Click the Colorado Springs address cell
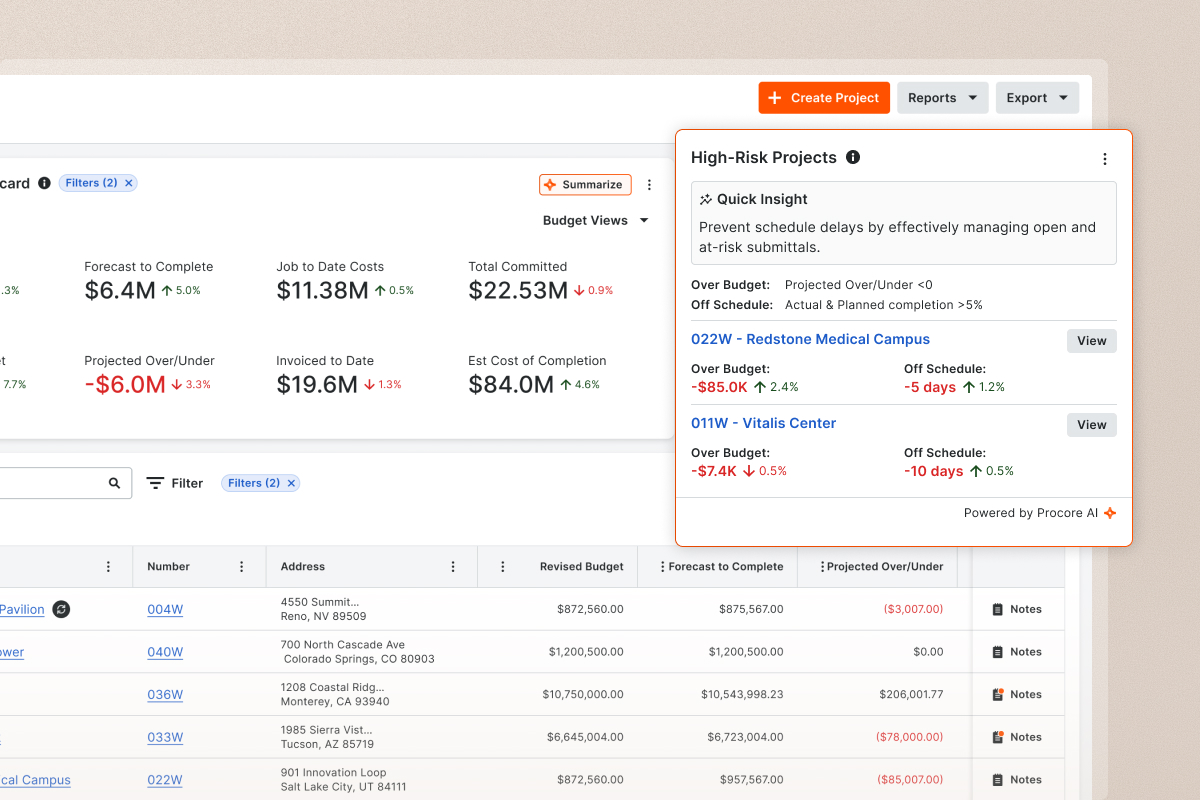 click(357, 652)
